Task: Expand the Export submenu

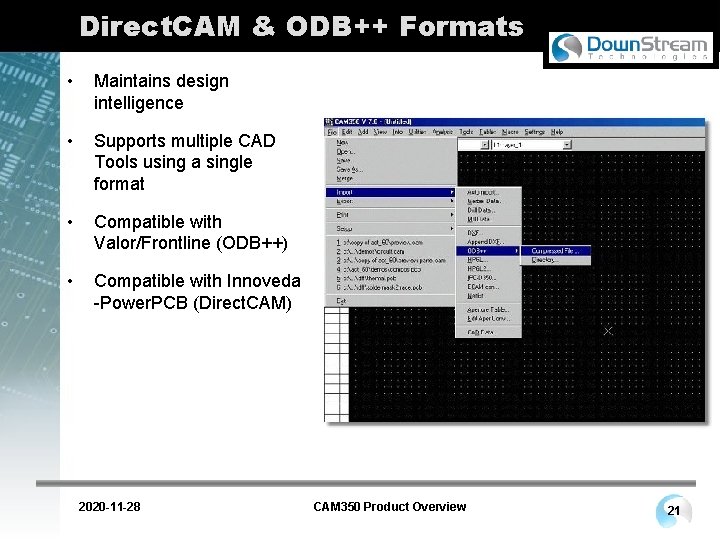Action: click(x=391, y=201)
